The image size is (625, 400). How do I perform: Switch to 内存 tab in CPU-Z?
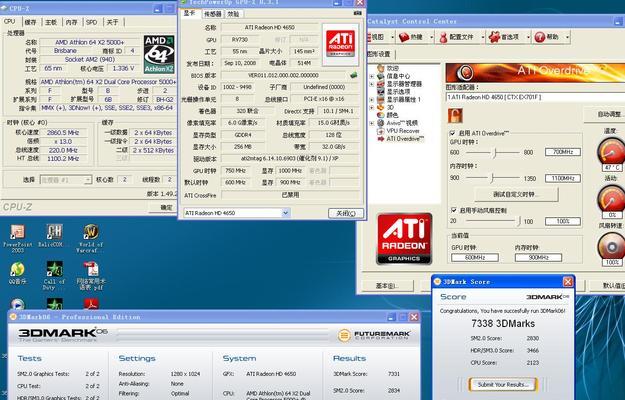pos(71,22)
